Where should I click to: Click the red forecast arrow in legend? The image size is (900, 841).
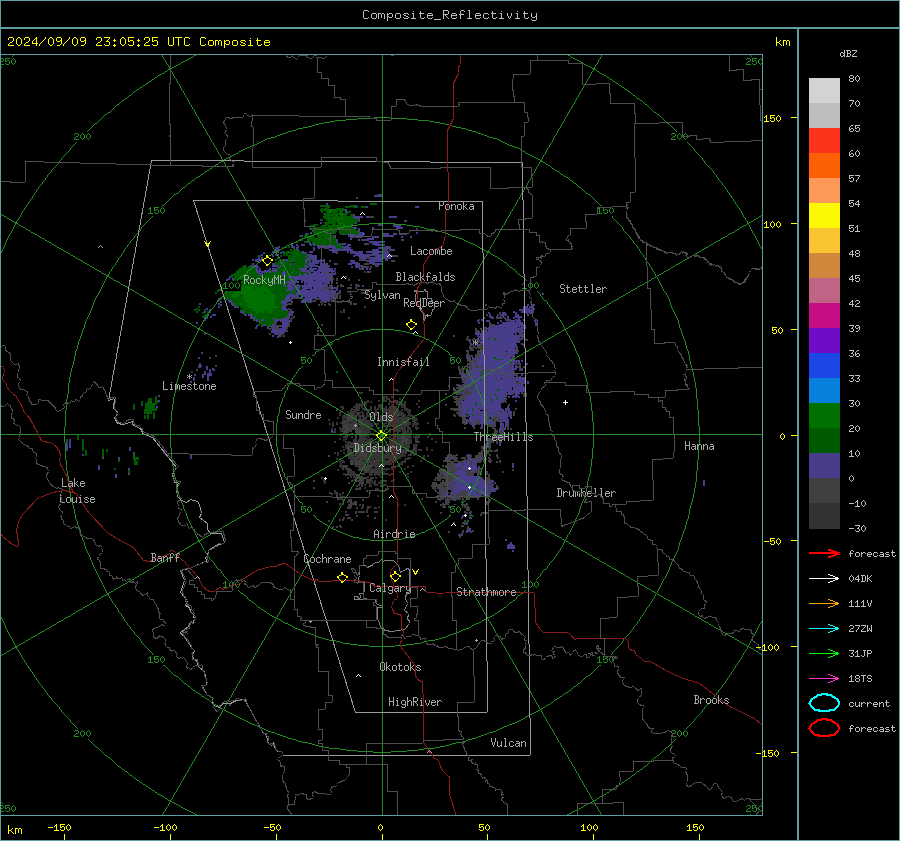tap(824, 553)
